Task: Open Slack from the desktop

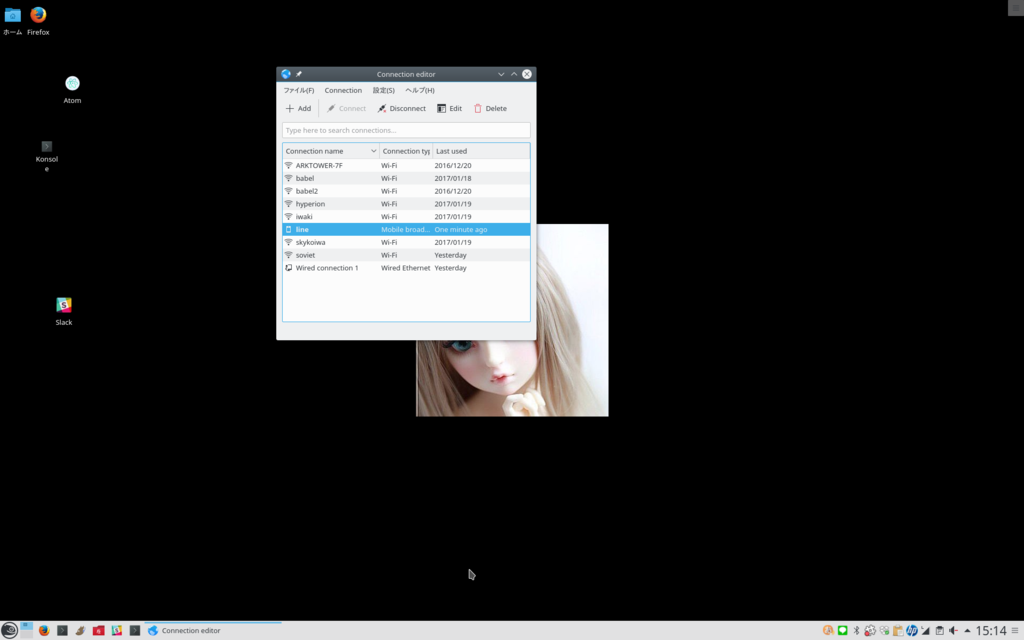Action: tap(63, 303)
